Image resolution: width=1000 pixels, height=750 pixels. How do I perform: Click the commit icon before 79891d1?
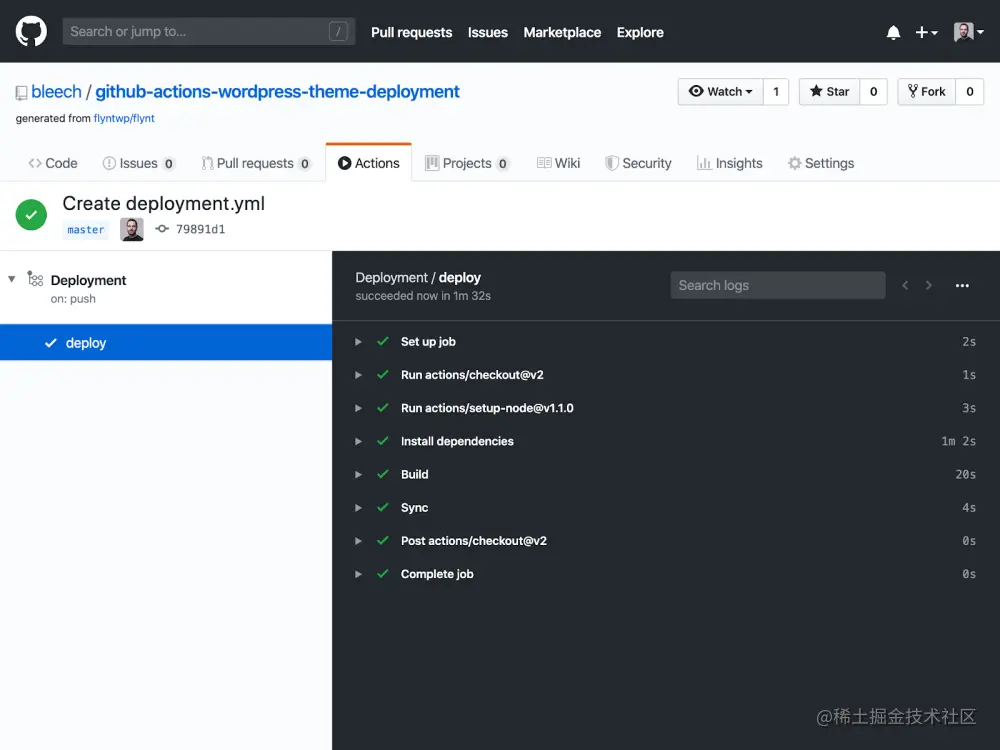162,229
